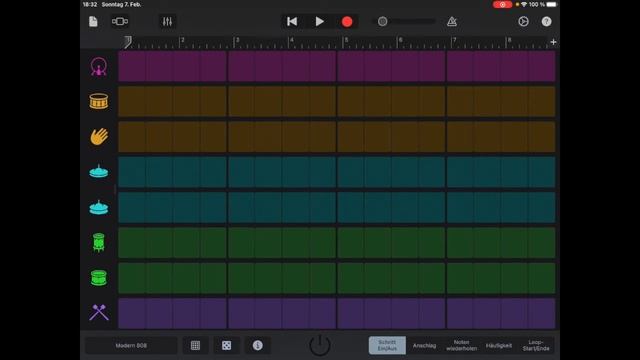Tap the battery indicator in the status bar
The height and width of the screenshot is (360, 640).
point(551,4)
